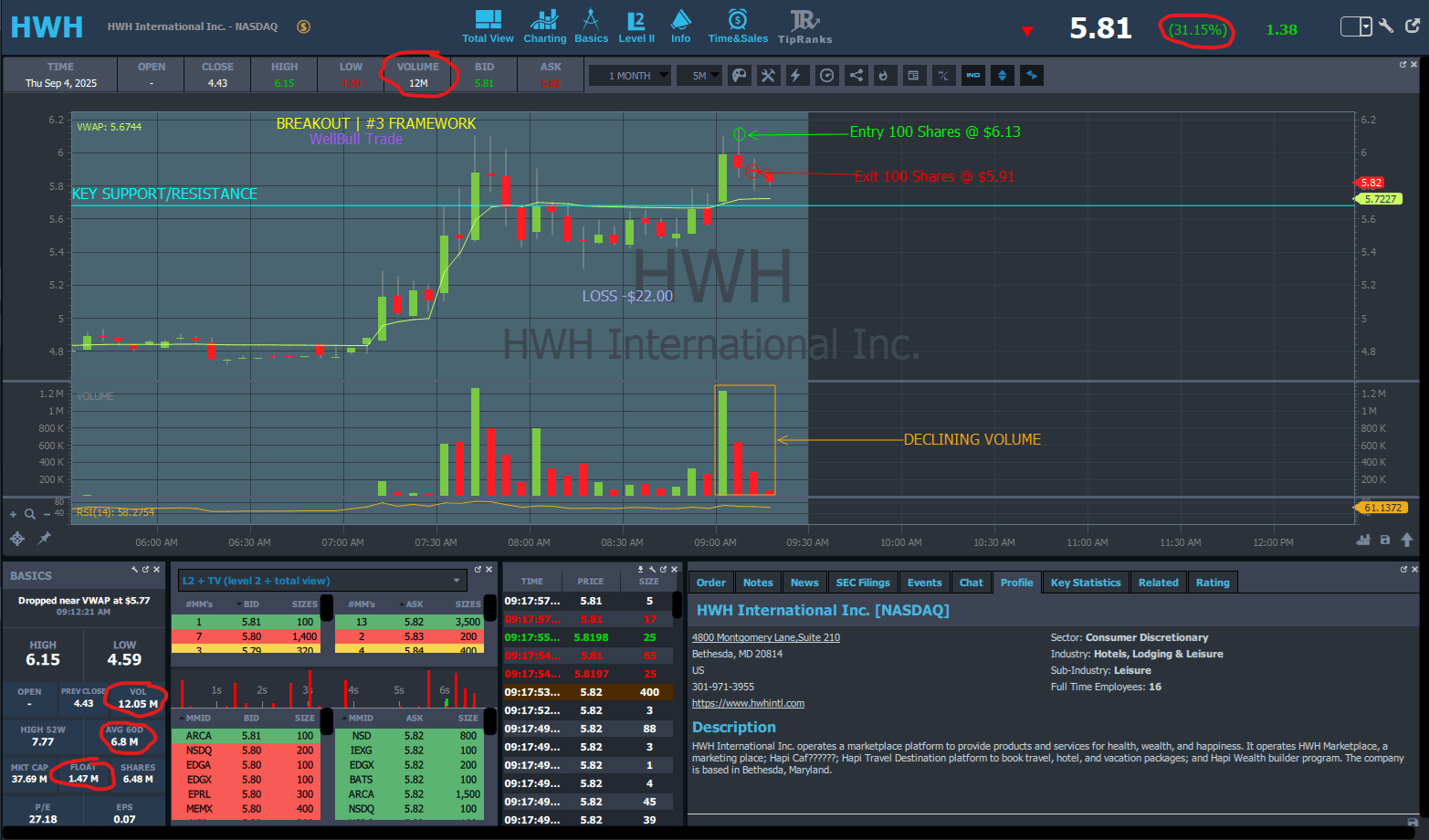Viewport: 1429px width, 840px height.
Task: Save the chart with the disk icon
Action: (1385, 540)
